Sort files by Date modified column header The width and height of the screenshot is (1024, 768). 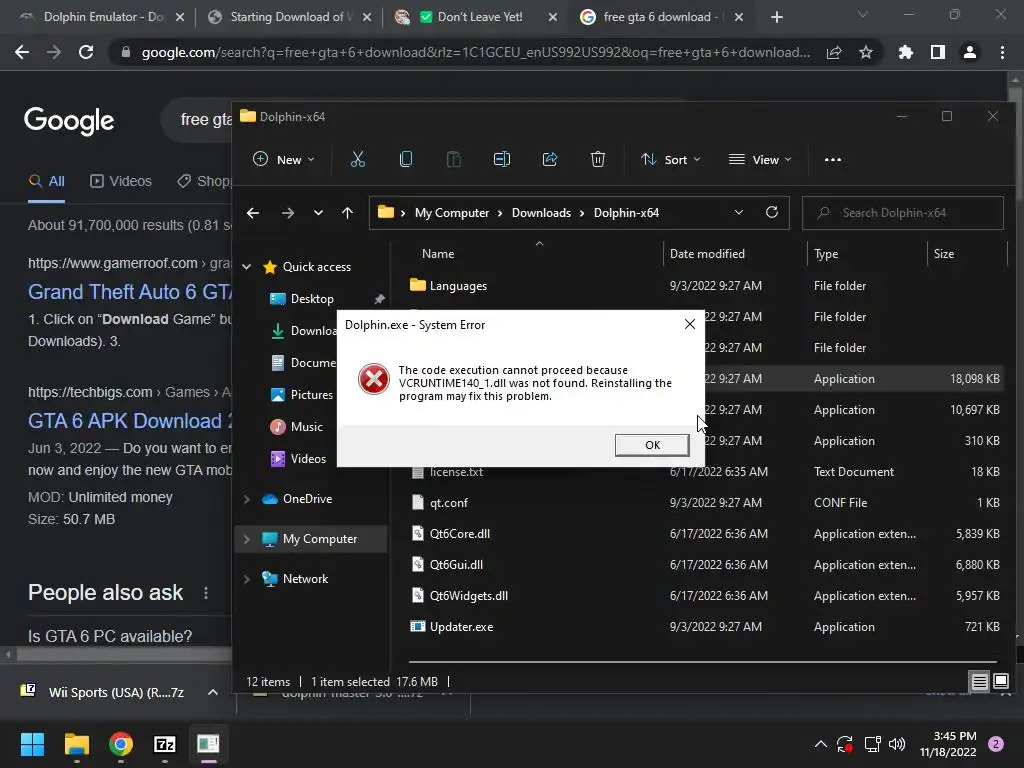click(707, 254)
